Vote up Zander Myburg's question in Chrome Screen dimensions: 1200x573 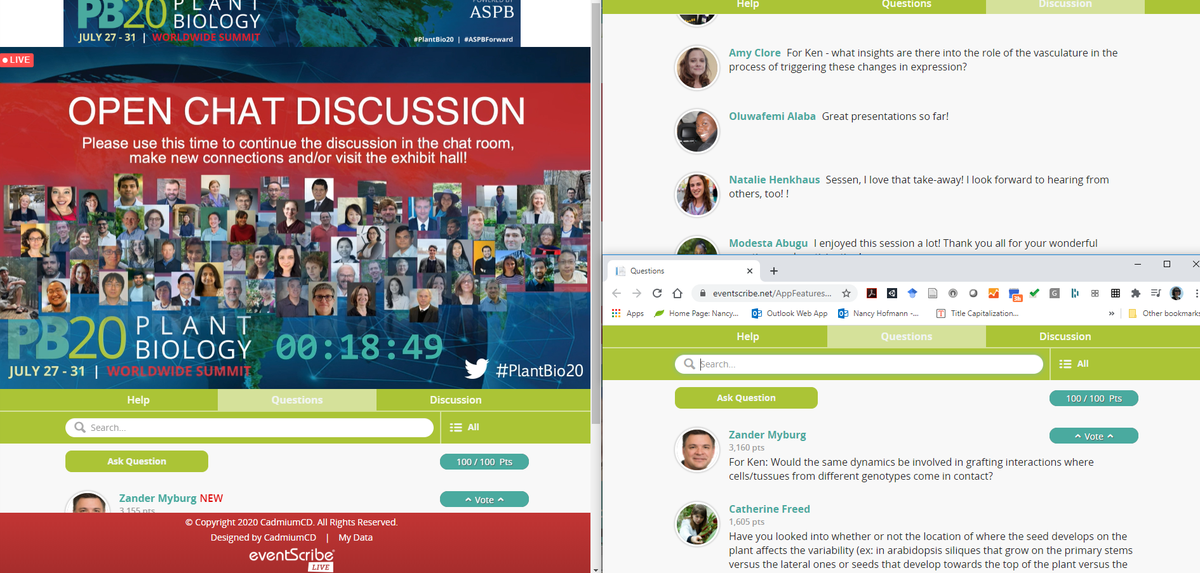click(x=1094, y=436)
